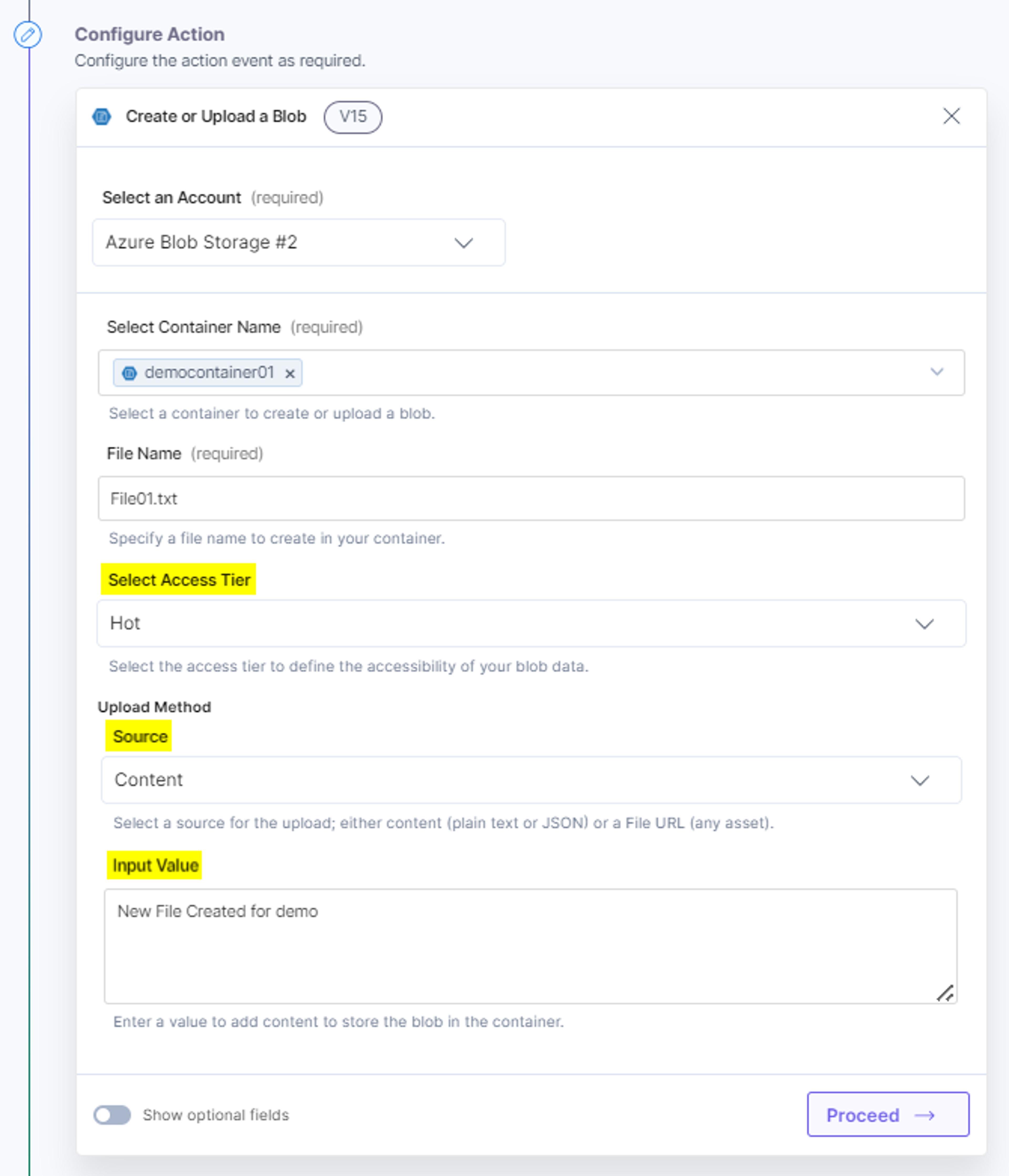The image size is (1009, 1176).
Task: Click the Show optional fields label text
Action: coord(216,1115)
